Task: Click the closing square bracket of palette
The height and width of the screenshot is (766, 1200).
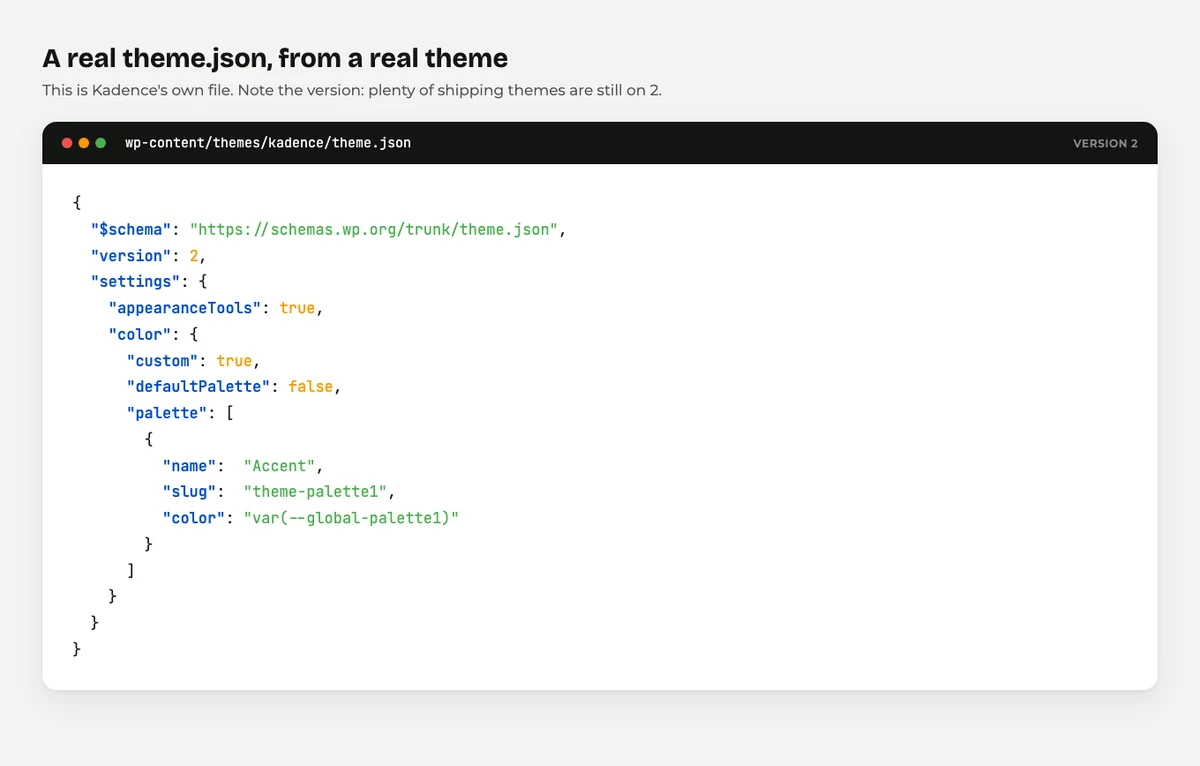Action: click(131, 570)
